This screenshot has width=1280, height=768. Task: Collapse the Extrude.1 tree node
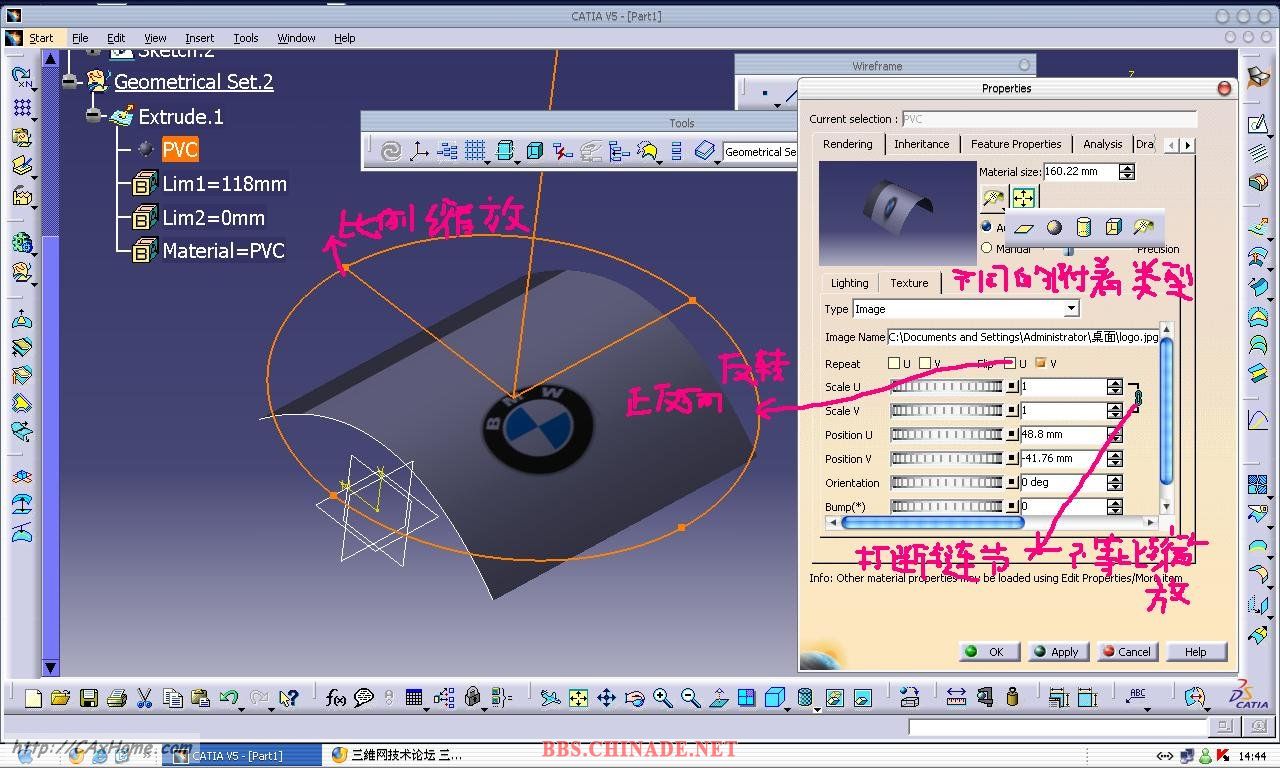click(x=94, y=116)
